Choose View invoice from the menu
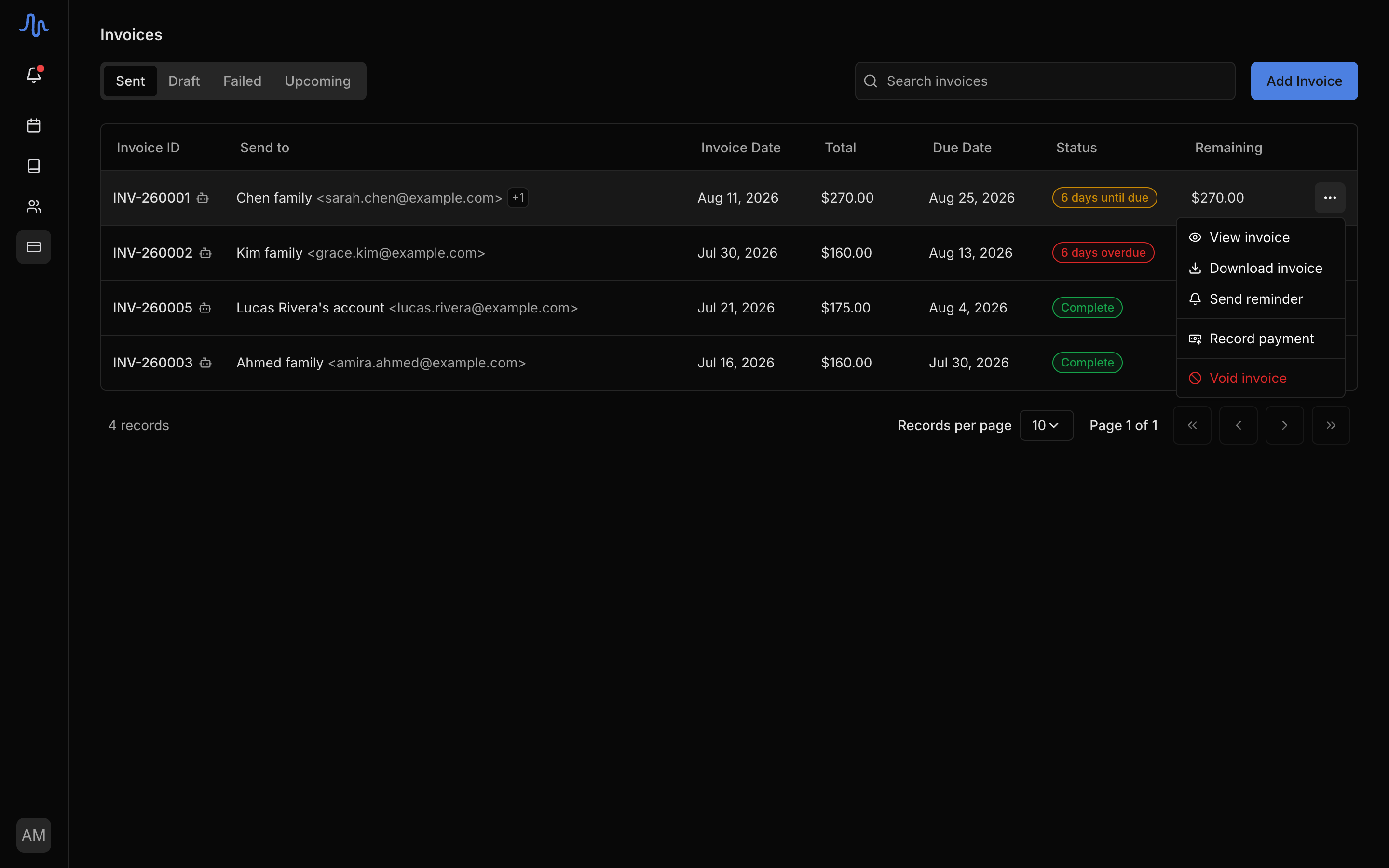The height and width of the screenshot is (868, 1389). 1260,237
